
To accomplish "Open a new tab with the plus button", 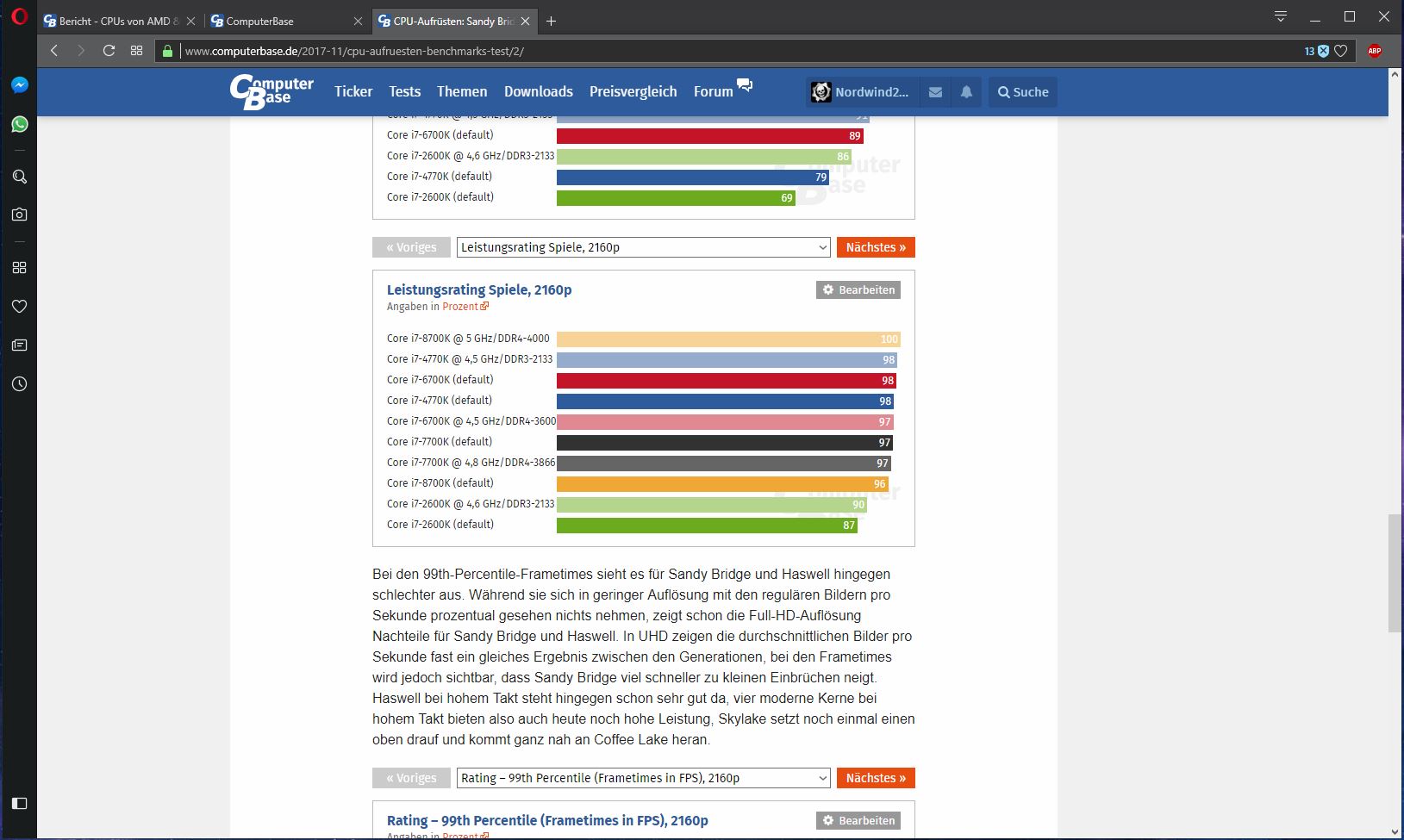I will pos(552,22).
